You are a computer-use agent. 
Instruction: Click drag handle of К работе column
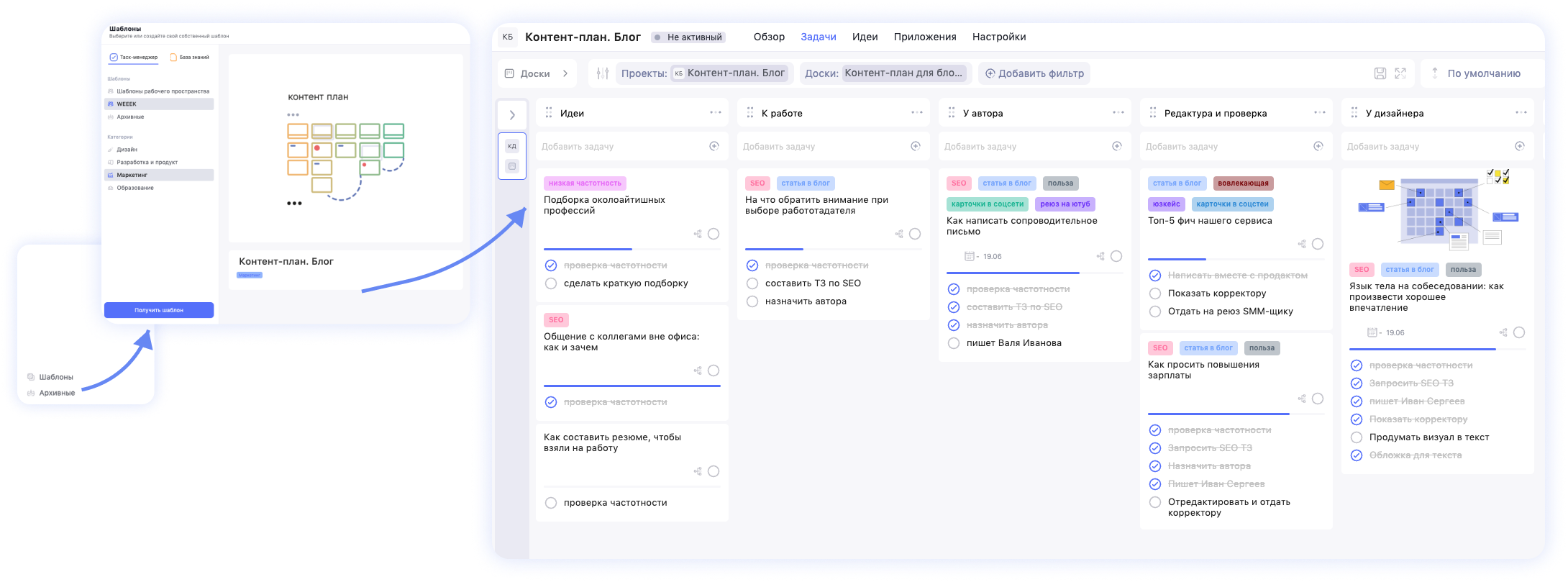tap(750, 113)
